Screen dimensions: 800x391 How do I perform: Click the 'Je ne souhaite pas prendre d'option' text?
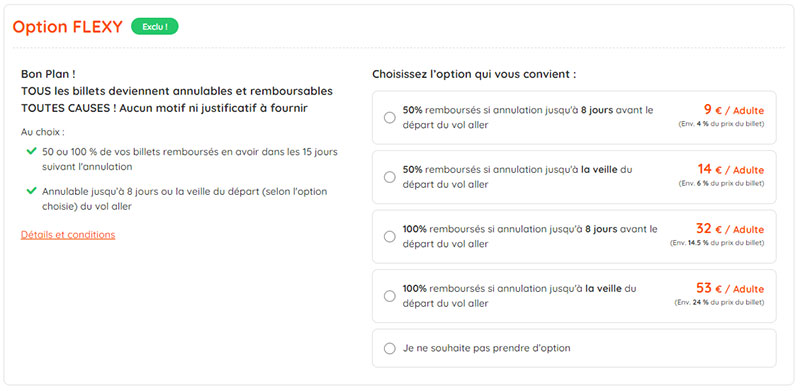click(x=486, y=348)
